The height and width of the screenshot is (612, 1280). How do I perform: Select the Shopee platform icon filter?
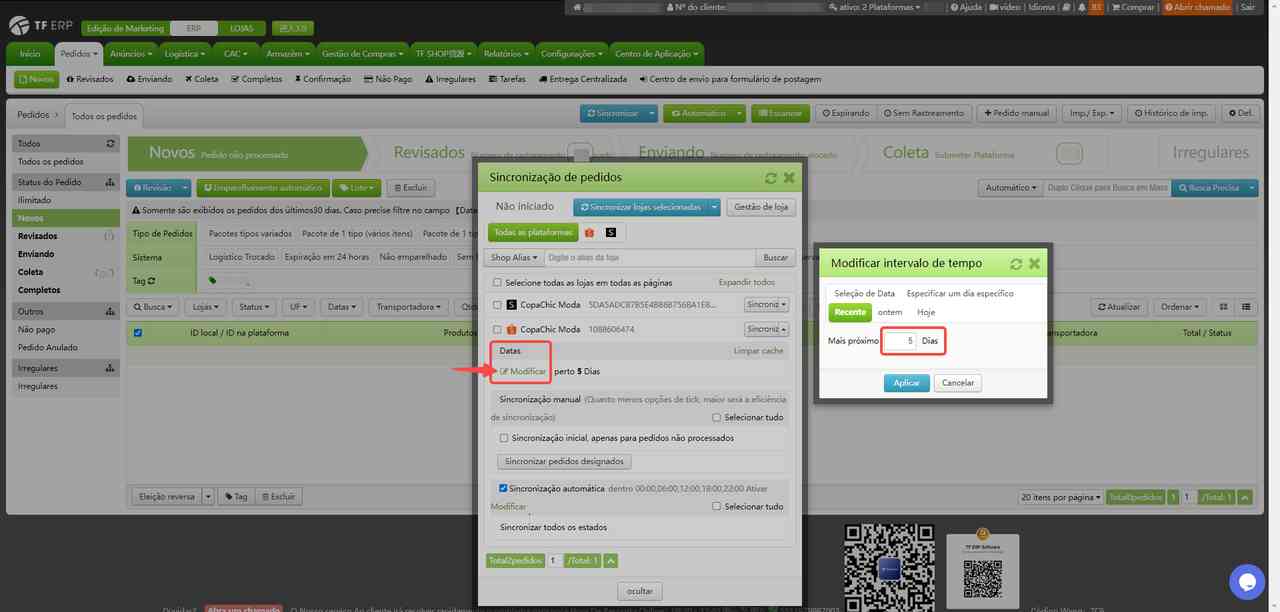click(589, 232)
